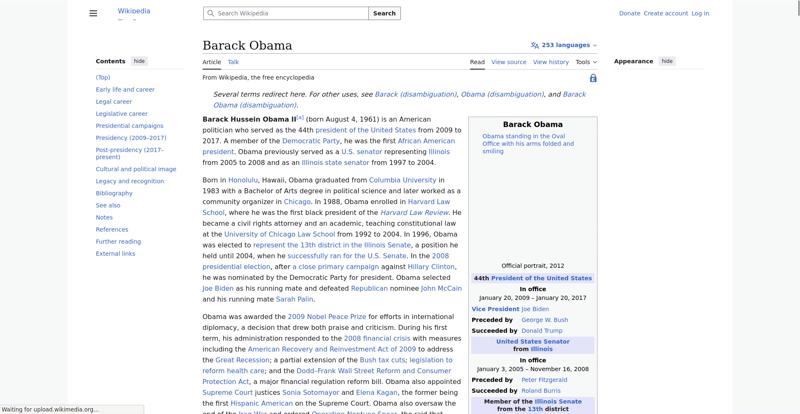Switch to the Talk tab

pyautogui.click(x=233, y=62)
